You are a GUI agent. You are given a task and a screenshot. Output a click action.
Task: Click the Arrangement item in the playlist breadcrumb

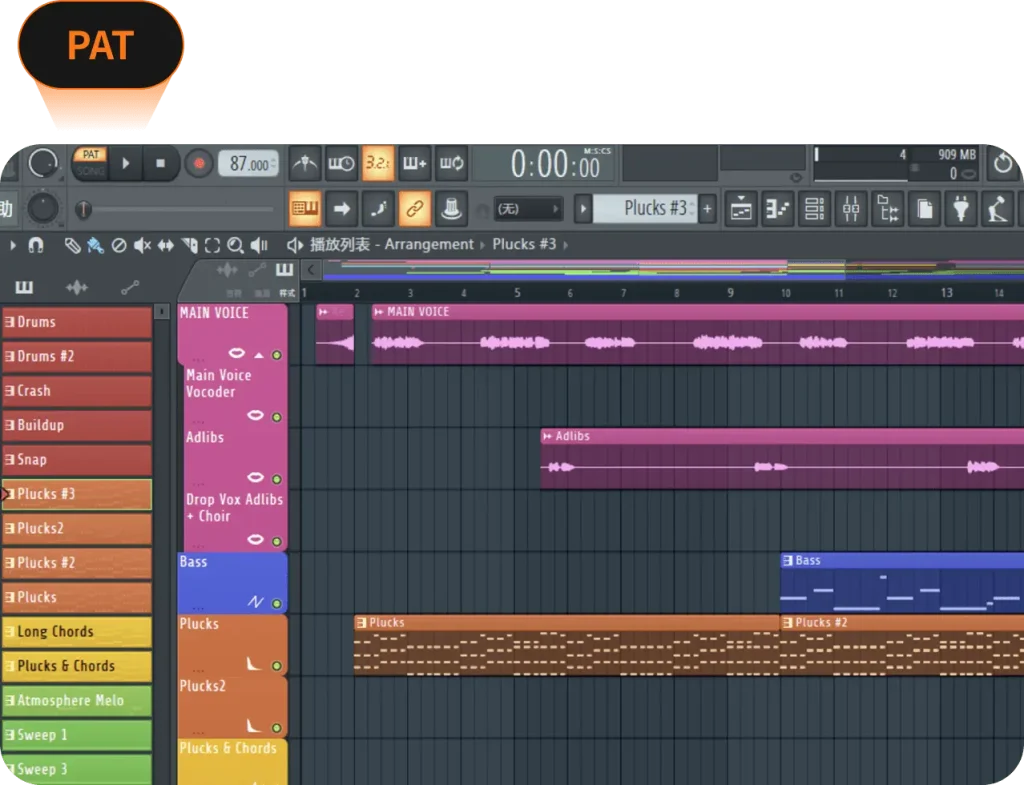click(x=428, y=244)
